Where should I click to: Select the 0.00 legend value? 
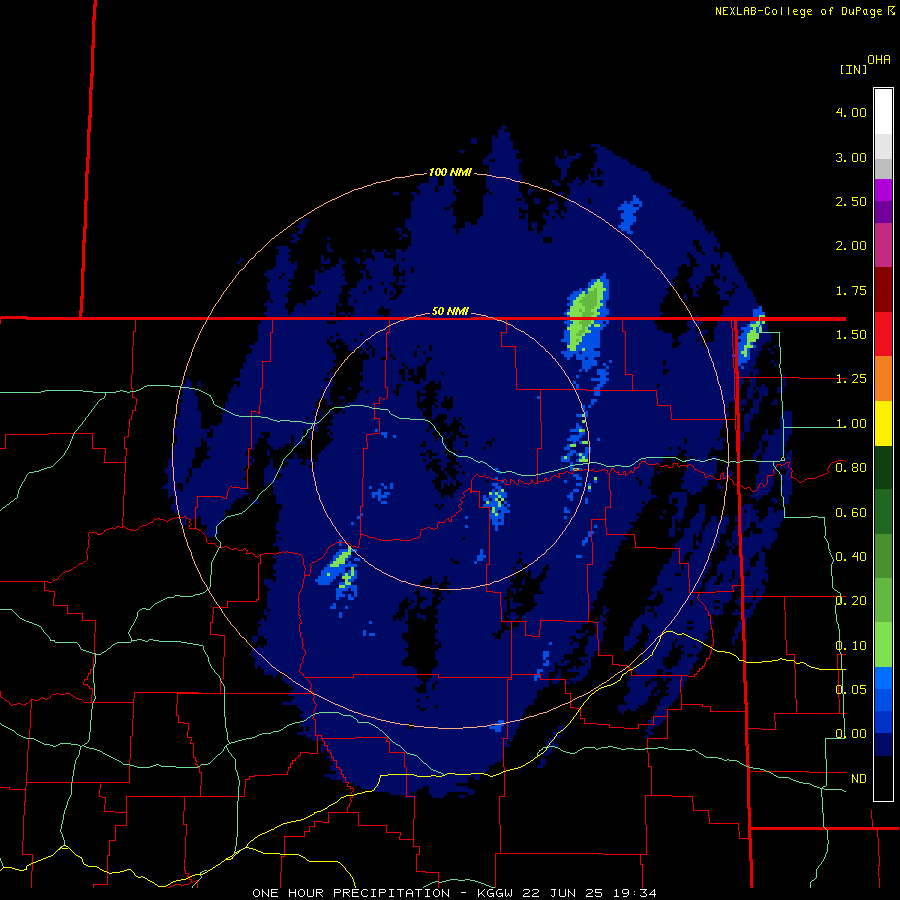point(851,734)
